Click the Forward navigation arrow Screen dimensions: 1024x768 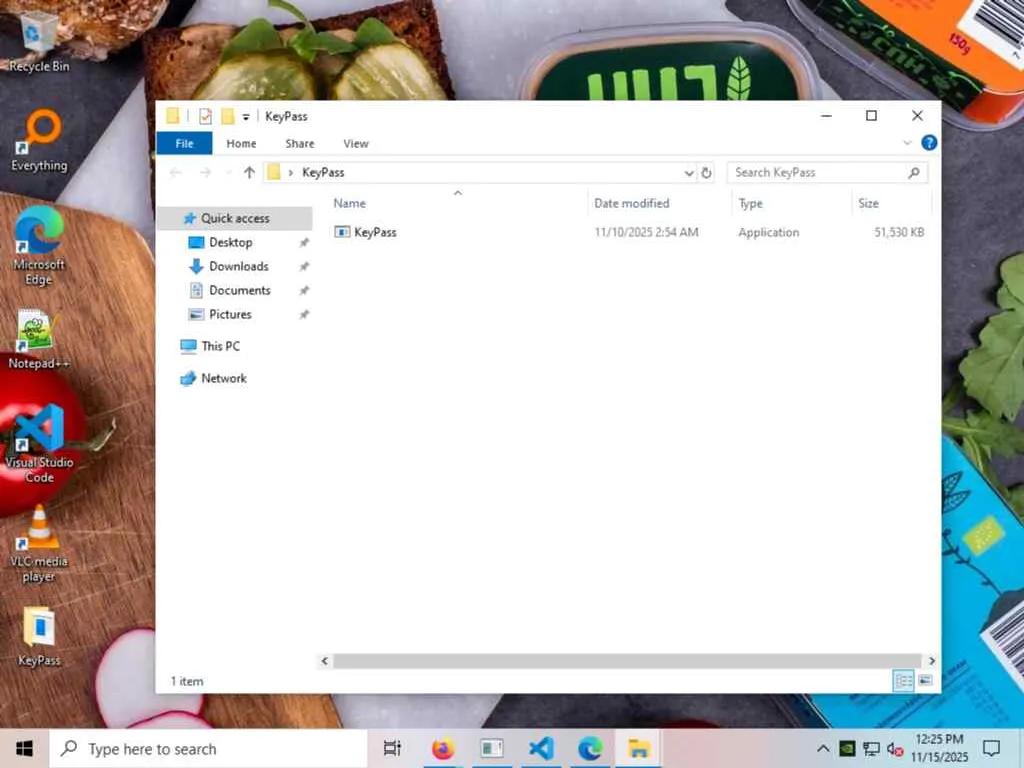(x=205, y=172)
